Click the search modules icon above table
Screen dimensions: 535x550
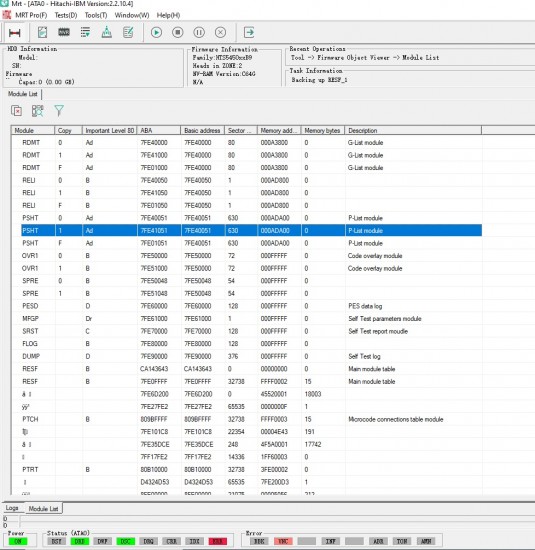38,111
